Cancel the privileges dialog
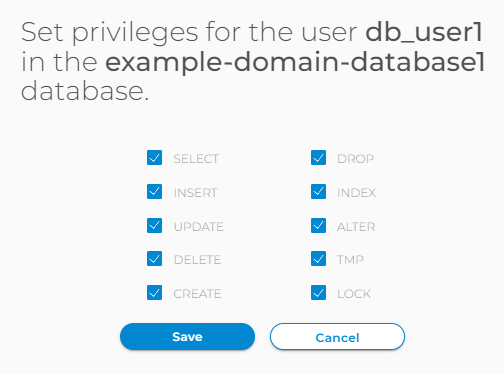504x373 pixels. pos(337,337)
